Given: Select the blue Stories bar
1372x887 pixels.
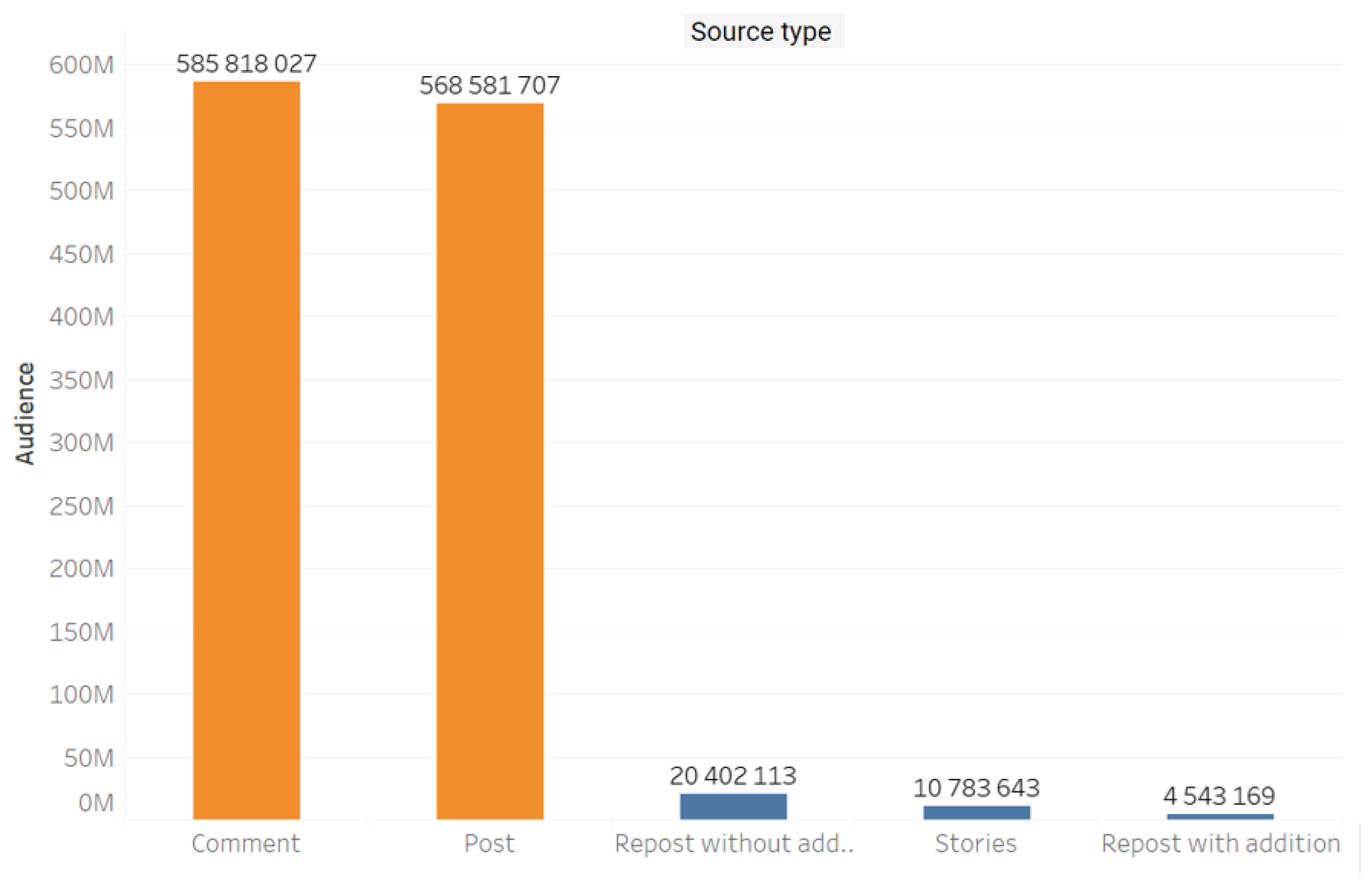Looking at the screenshot, I should point(977,812).
